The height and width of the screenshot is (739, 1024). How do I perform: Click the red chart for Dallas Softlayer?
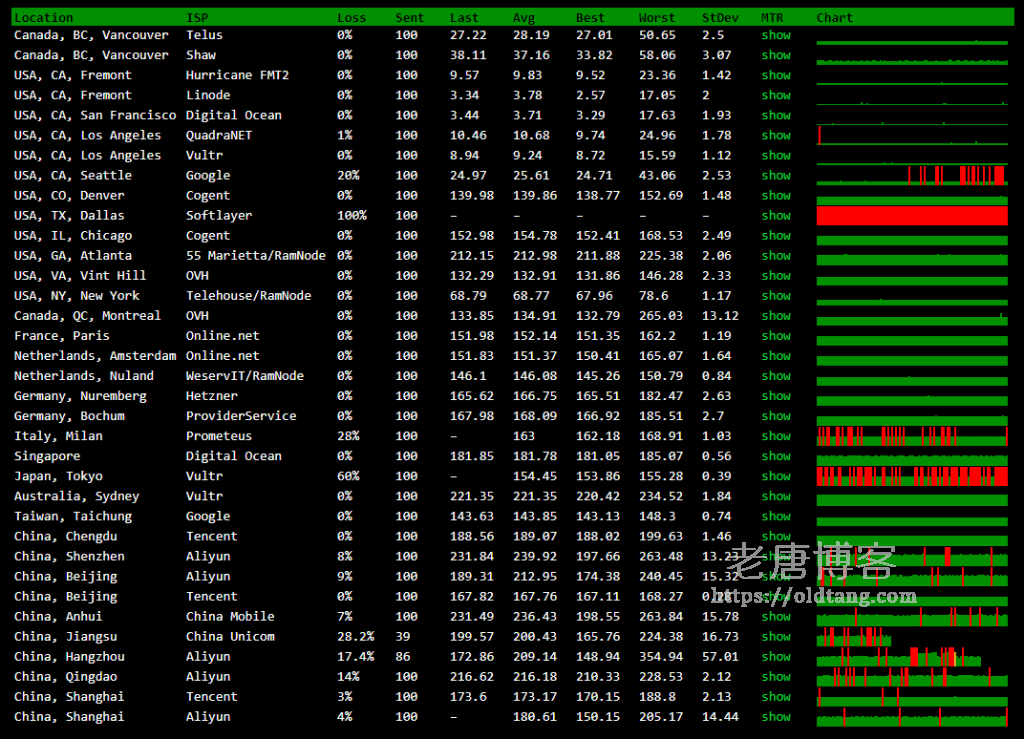click(x=912, y=215)
